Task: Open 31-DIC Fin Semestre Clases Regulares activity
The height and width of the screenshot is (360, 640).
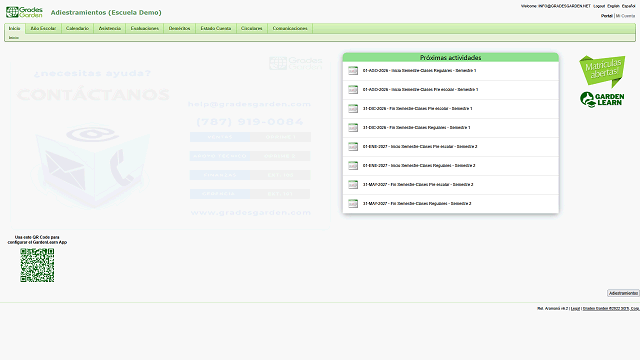Action: [417, 127]
